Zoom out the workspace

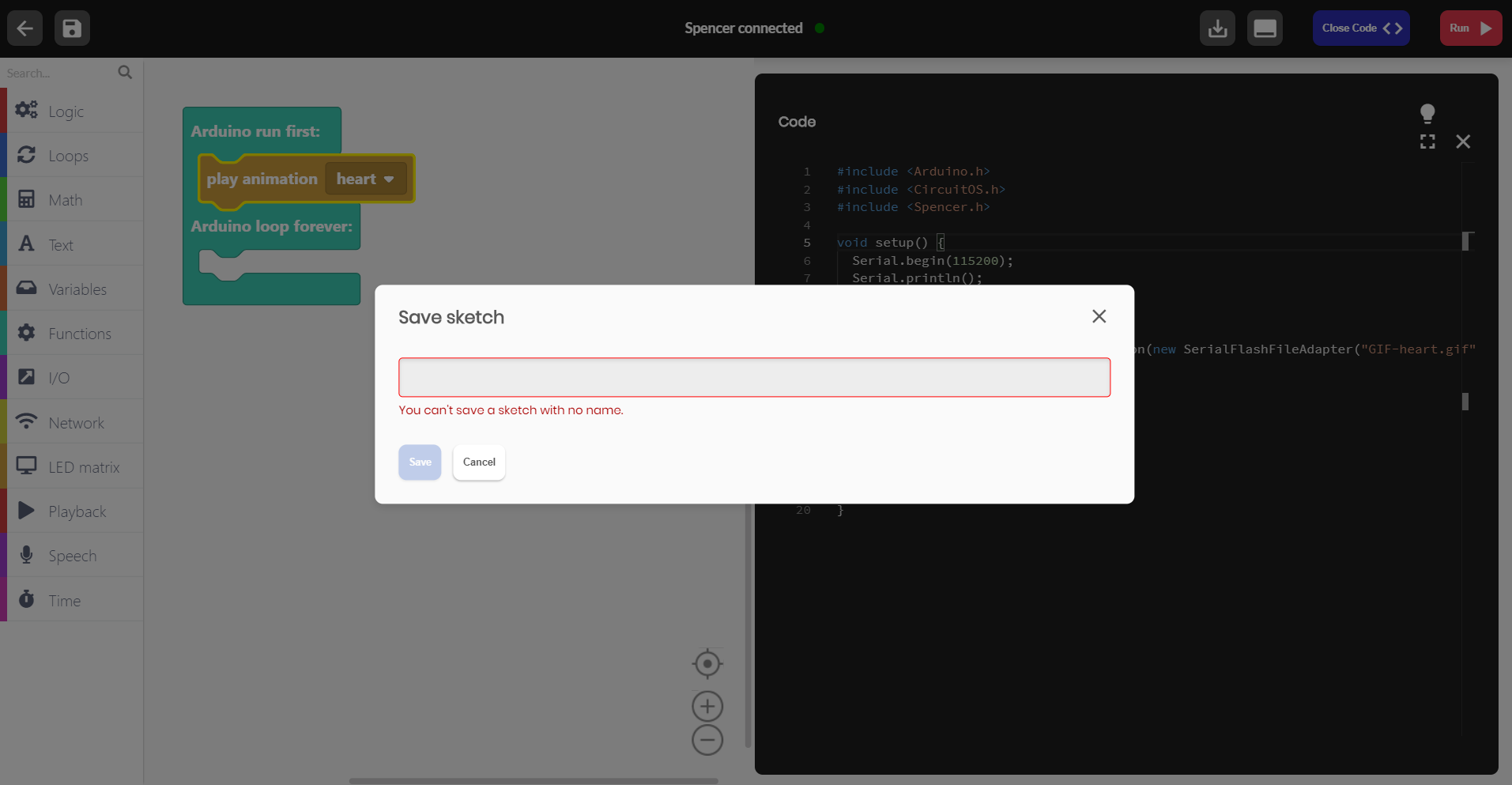(707, 740)
